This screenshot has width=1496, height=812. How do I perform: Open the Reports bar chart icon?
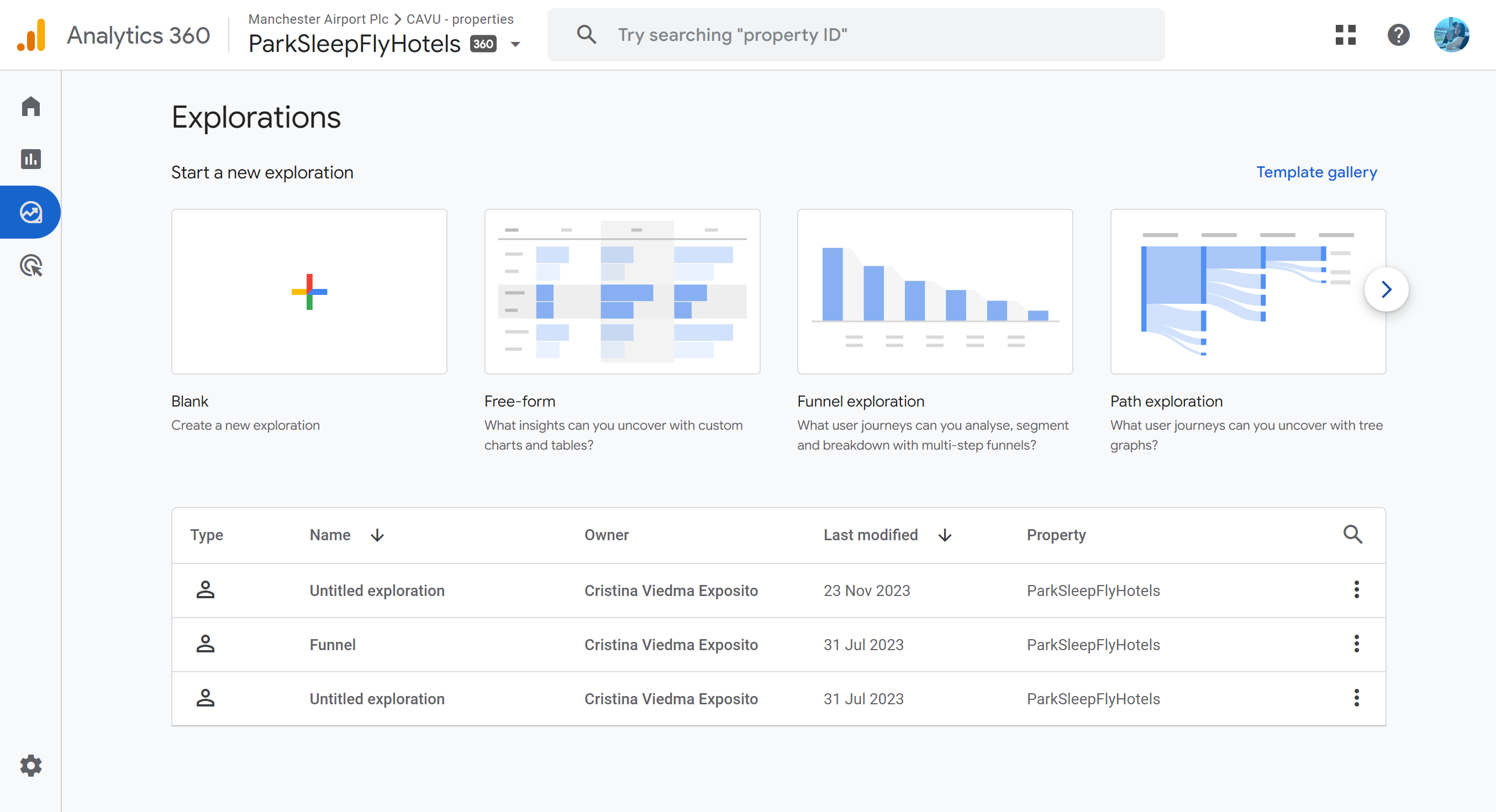(x=31, y=159)
